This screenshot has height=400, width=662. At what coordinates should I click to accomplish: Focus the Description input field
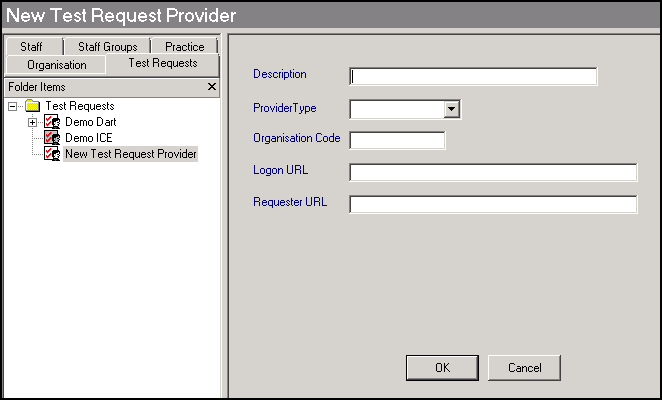click(x=473, y=77)
